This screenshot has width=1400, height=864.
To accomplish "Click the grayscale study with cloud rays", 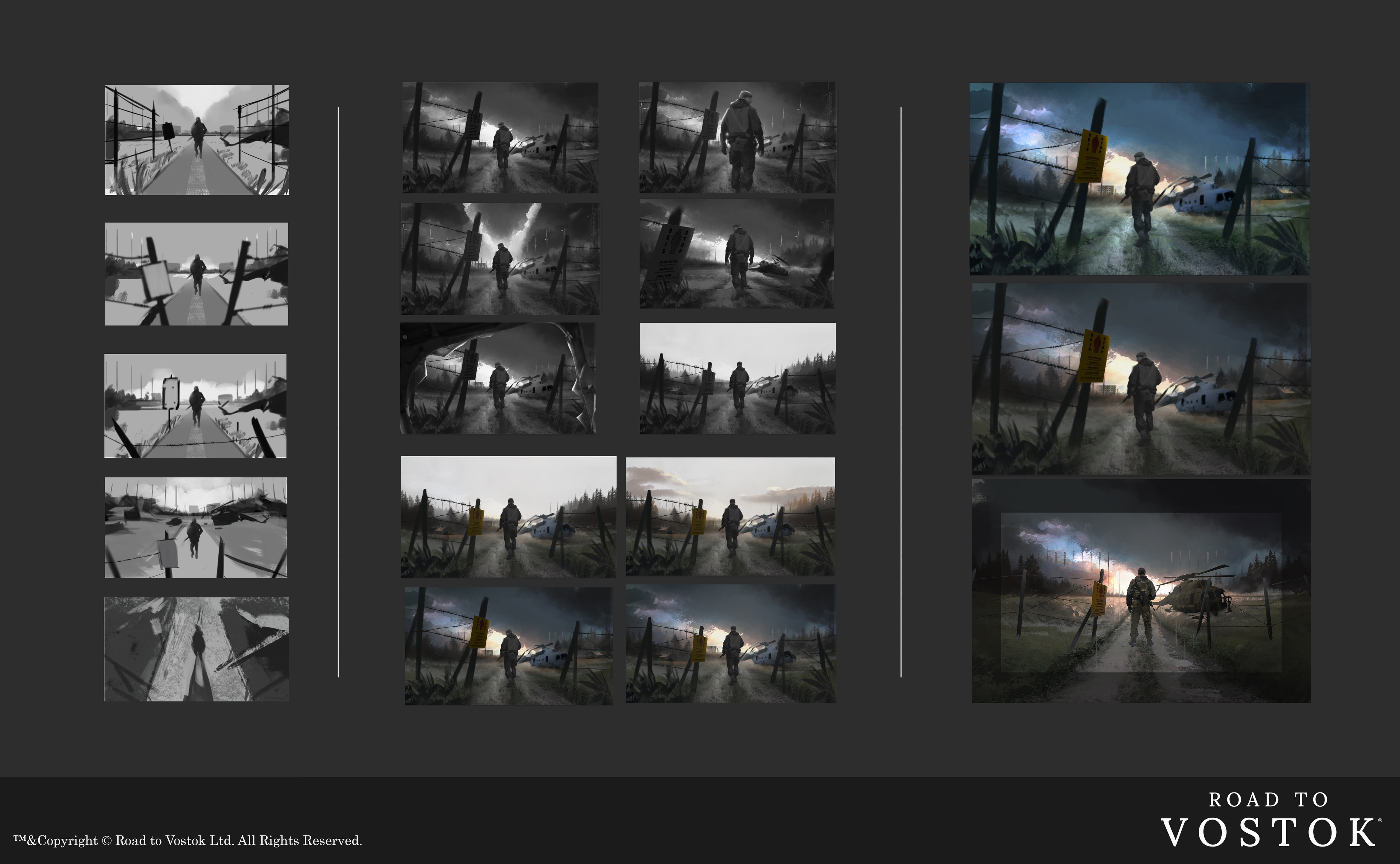I will 500,258.
